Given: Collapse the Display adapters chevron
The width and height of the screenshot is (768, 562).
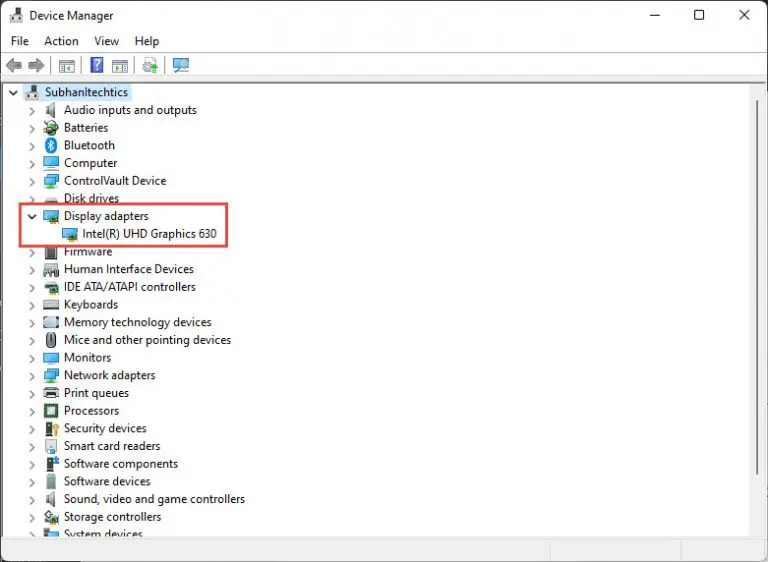Looking at the screenshot, I should pos(32,216).
